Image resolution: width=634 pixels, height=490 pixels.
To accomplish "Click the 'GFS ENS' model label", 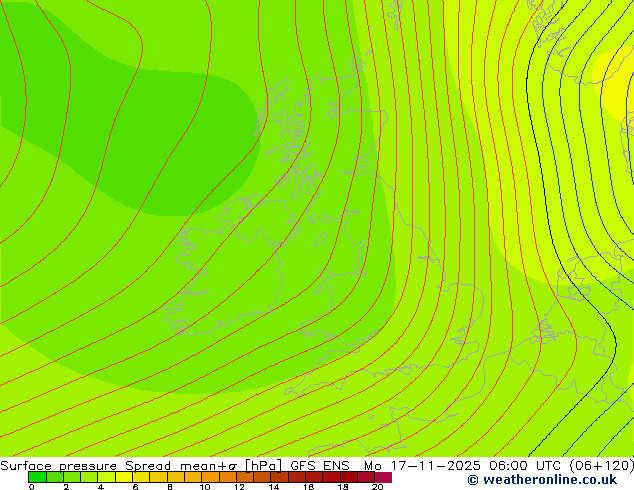I will point(320,465).
